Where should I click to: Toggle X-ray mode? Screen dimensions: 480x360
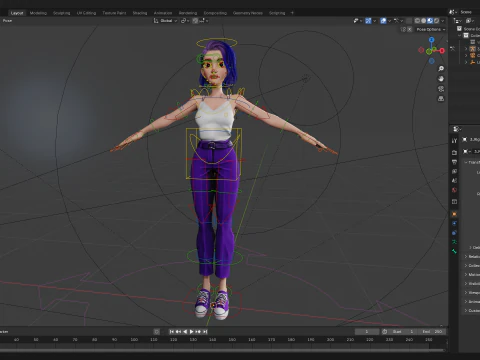click(409, 21)
